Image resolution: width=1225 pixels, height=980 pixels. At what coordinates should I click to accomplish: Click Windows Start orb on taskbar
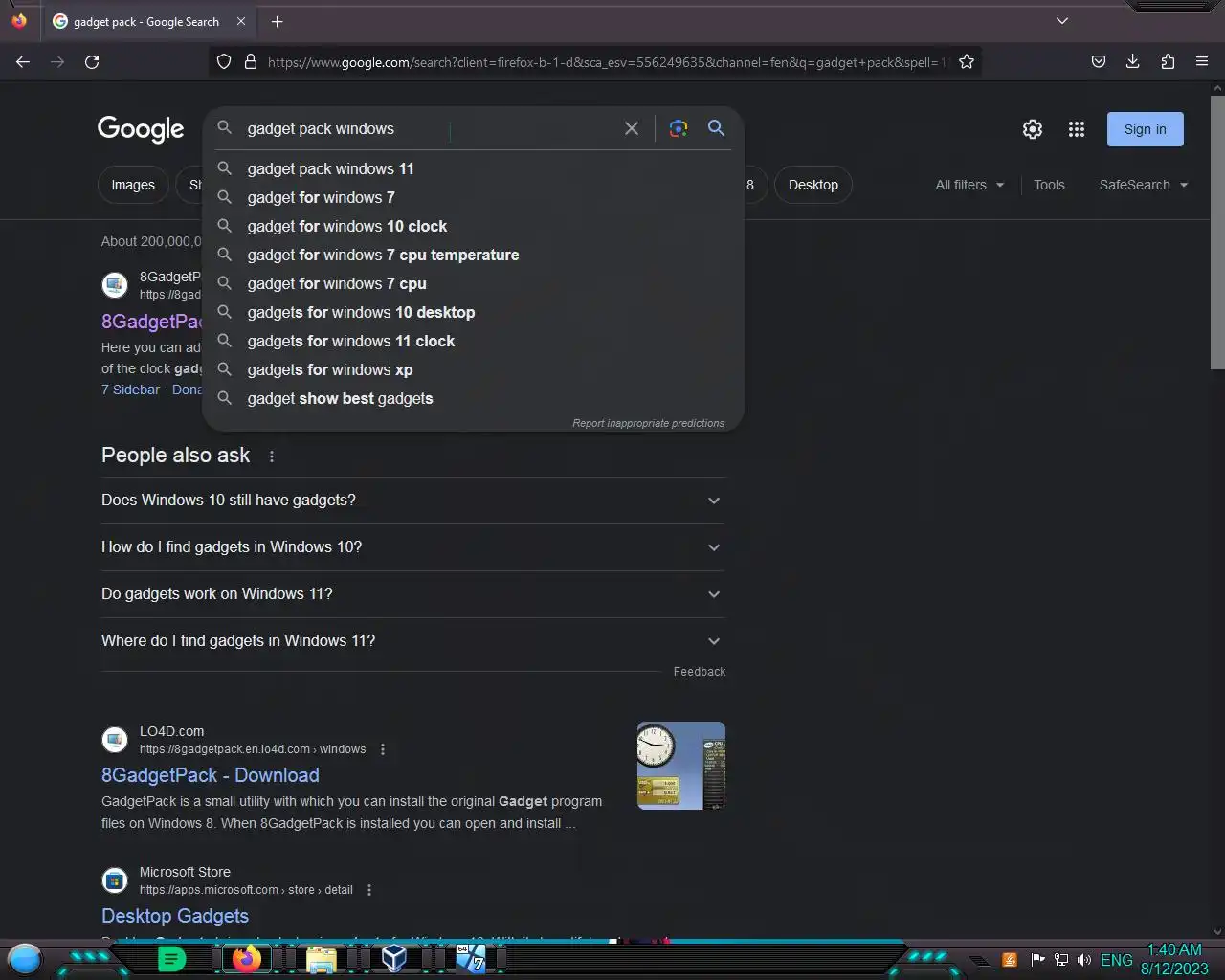click(25, 958)
